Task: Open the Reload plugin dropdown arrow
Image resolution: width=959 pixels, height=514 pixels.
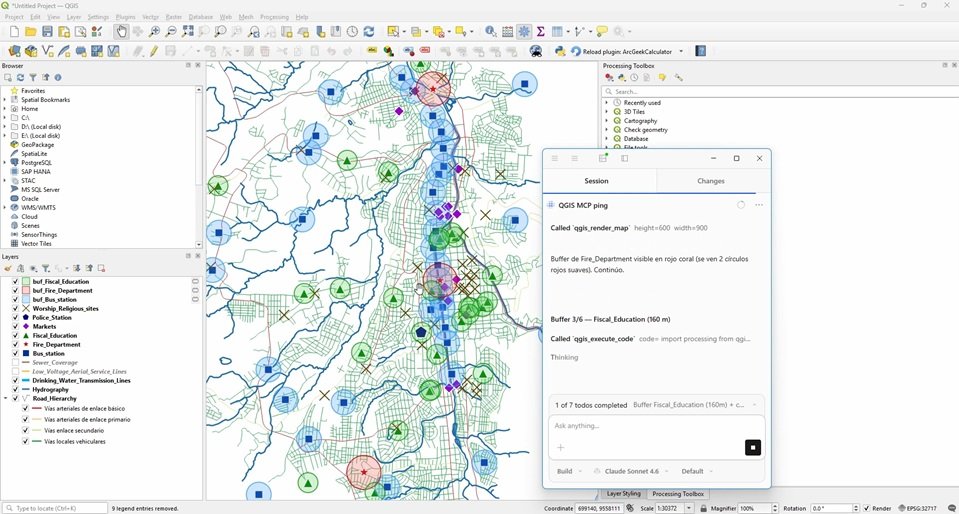Action: [681, 51]
